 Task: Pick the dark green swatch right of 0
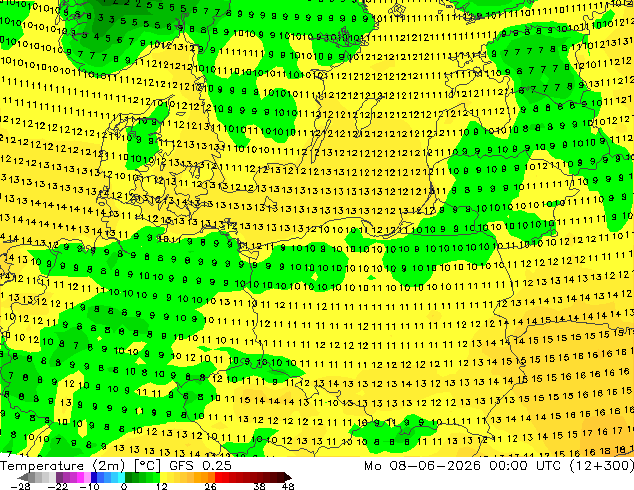click(x=128, y=477)
